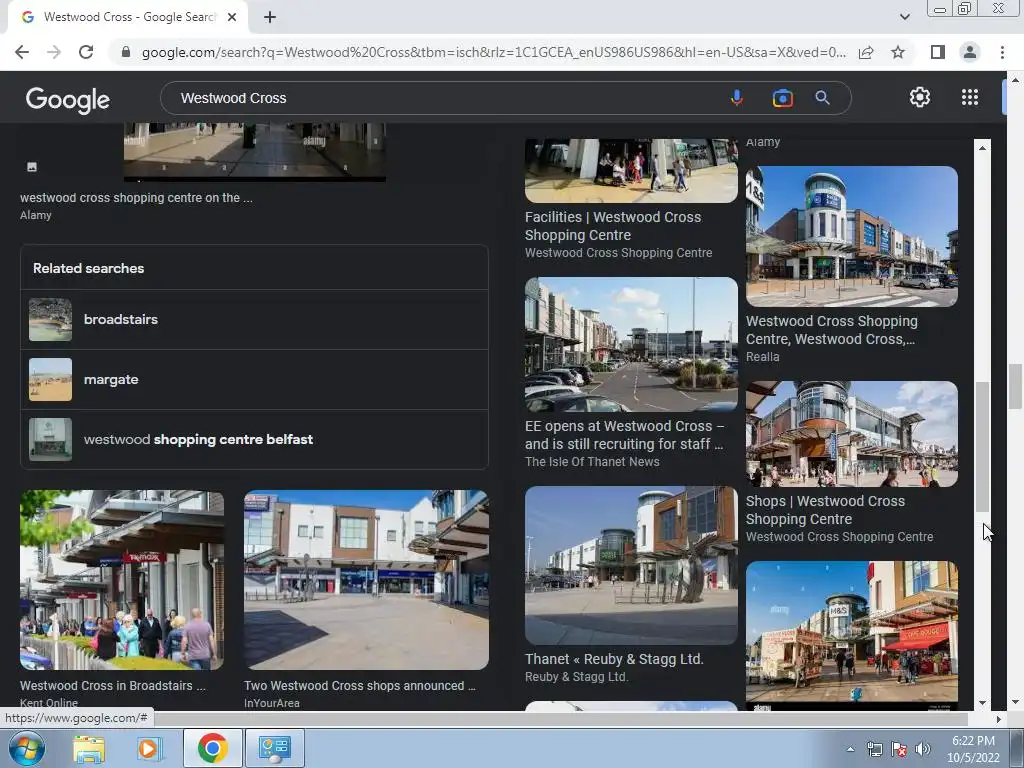The width and height of the screenshot is (1024, 768).
Task: Click the side panel scrollbar thumb
Action: [x=982, y=447]
